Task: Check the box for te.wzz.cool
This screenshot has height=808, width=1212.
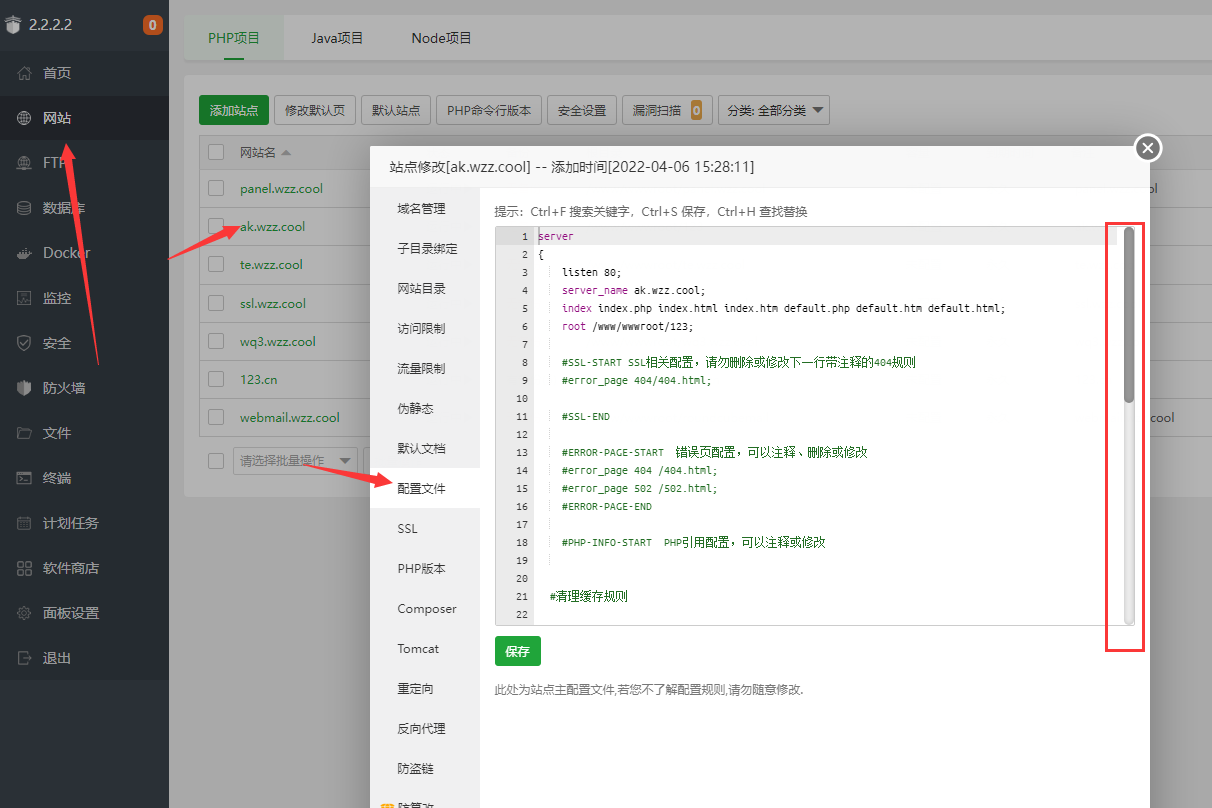Action: (216, 265)
